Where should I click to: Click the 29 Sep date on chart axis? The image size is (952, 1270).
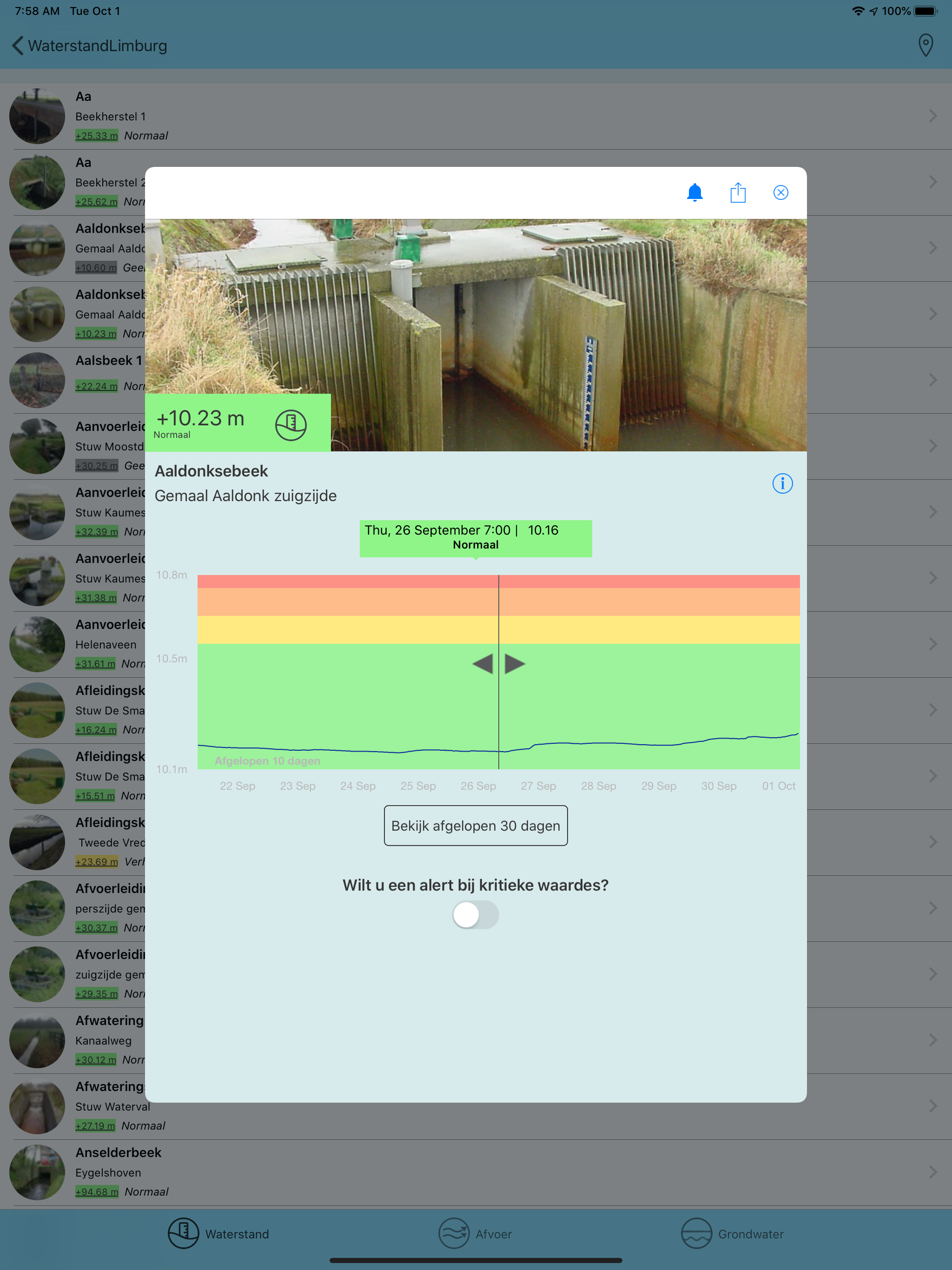point(659,786)
